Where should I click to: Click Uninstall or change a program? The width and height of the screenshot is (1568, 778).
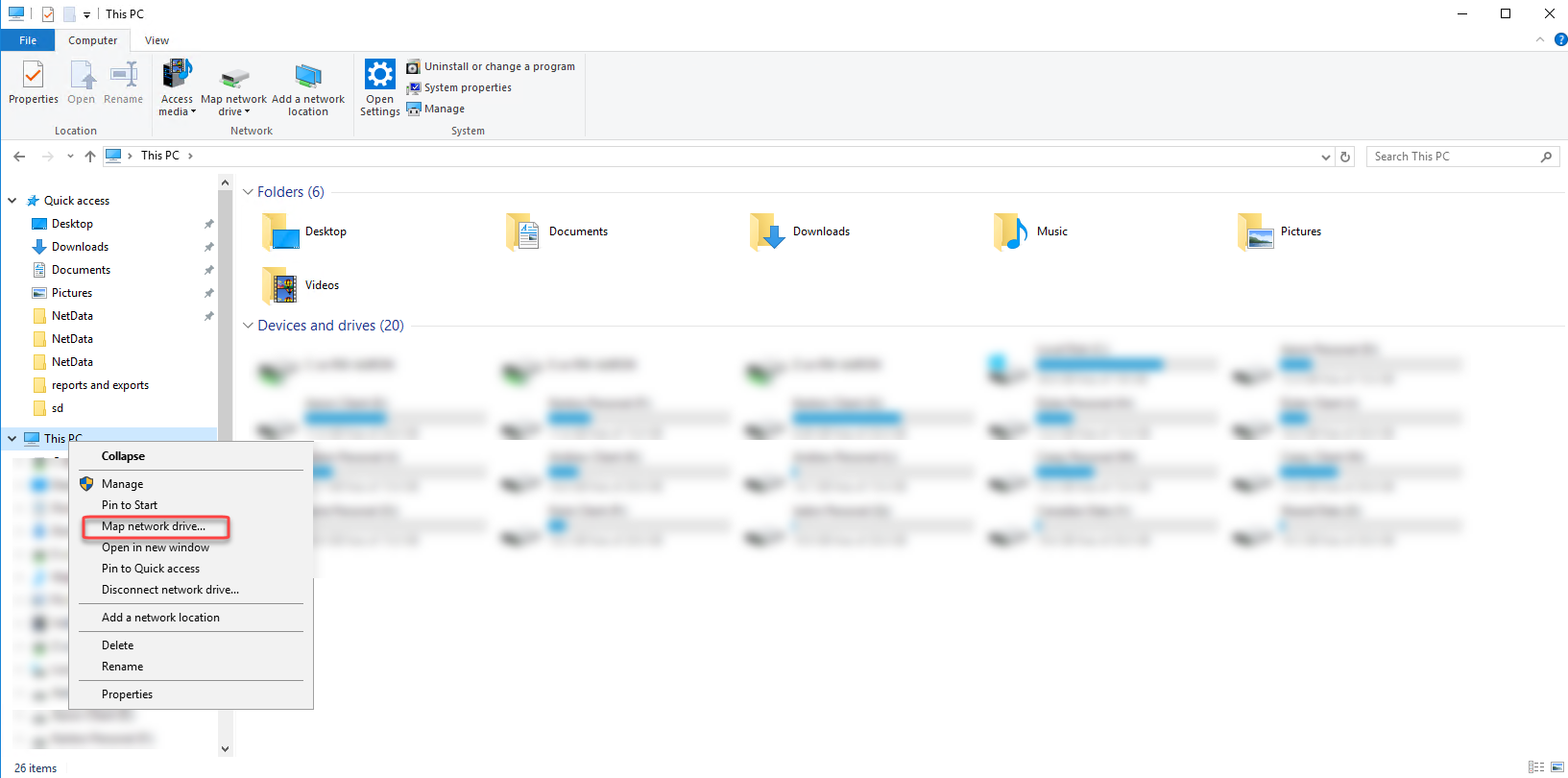coord(491,66)
